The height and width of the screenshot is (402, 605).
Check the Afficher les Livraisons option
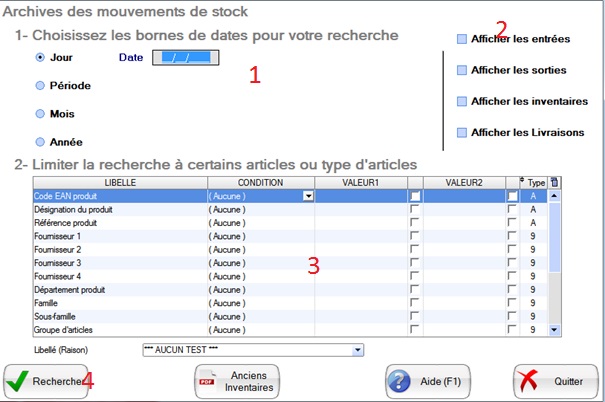click(x=461, y=132)
